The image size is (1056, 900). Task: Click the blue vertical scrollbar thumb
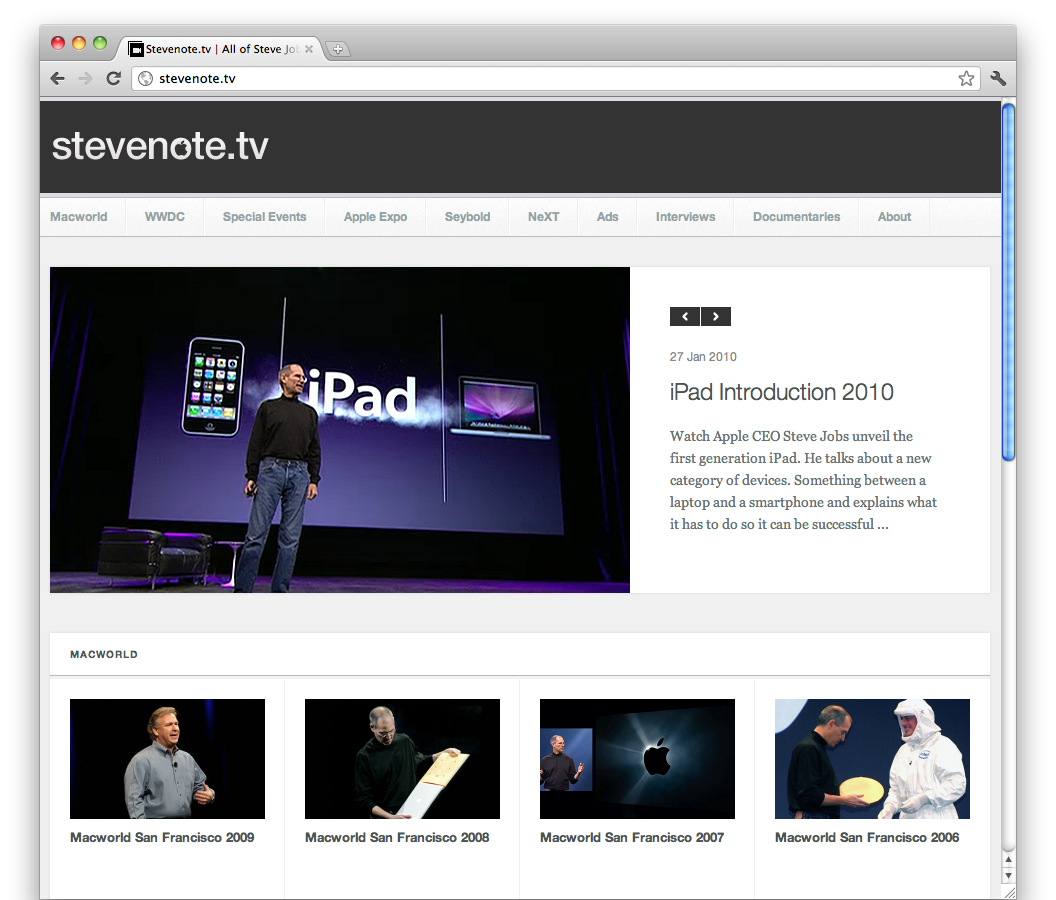1008,282
